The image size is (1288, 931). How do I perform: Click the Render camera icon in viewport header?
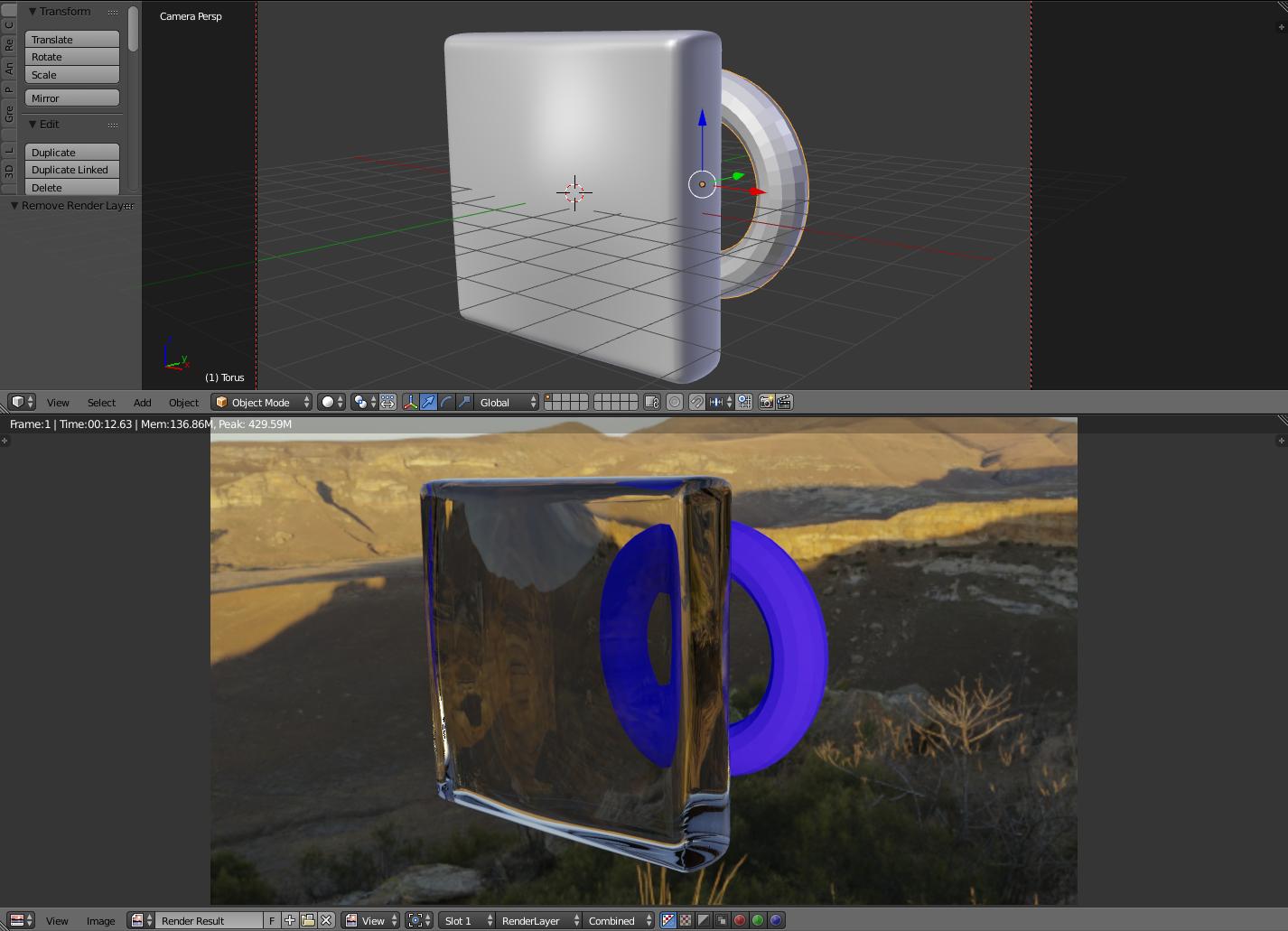(768, 402)
